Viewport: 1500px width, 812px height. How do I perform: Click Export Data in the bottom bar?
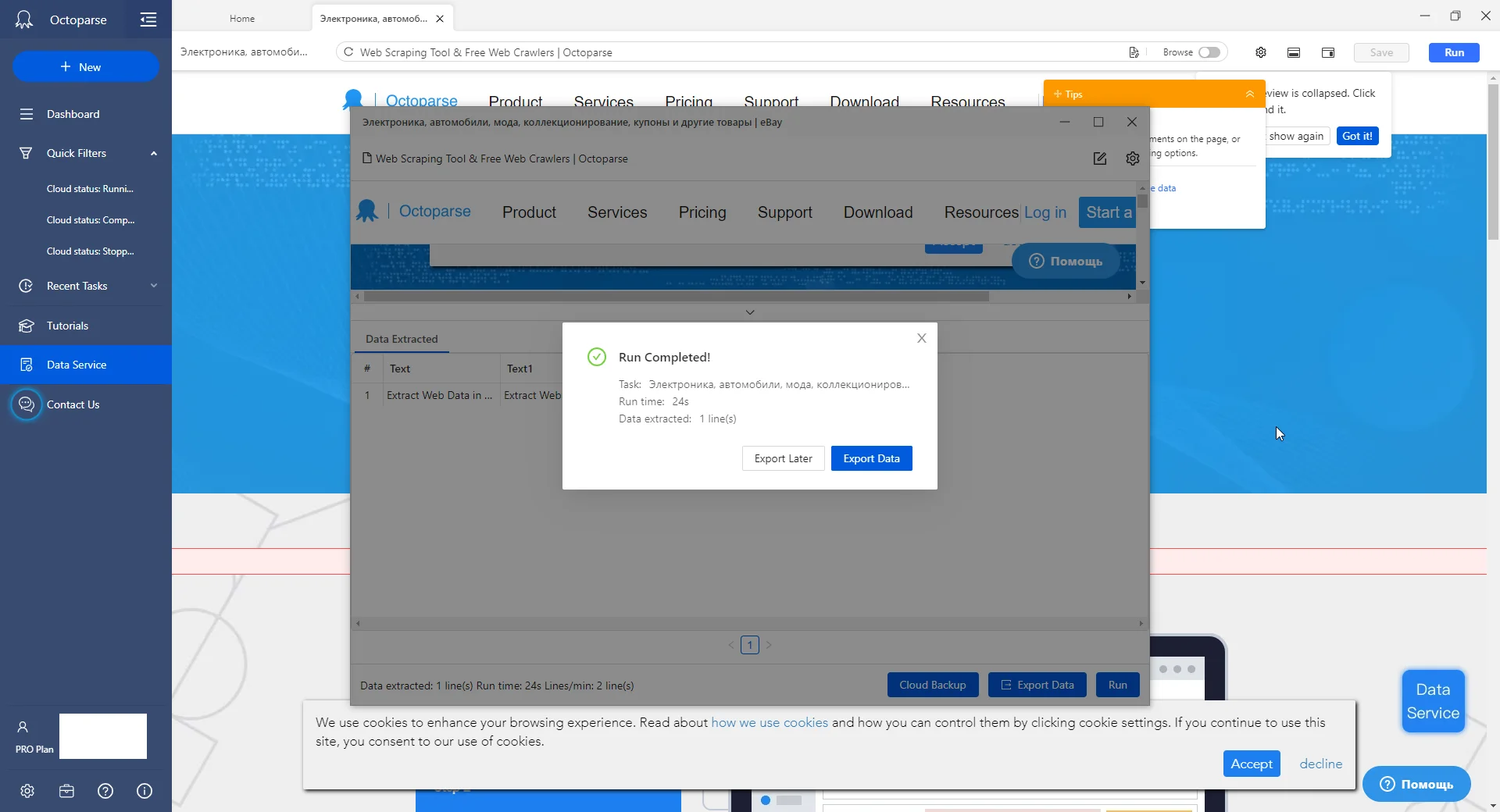pos(1037,685)
